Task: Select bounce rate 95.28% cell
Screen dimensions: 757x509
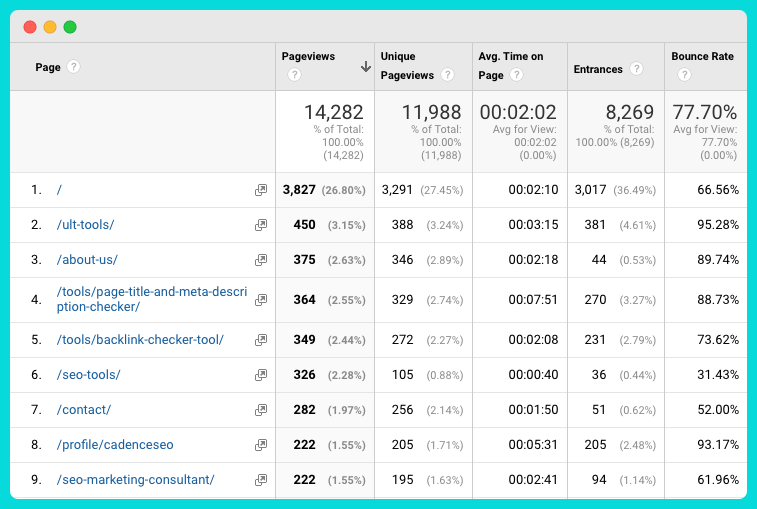Action: click(718, 225)
